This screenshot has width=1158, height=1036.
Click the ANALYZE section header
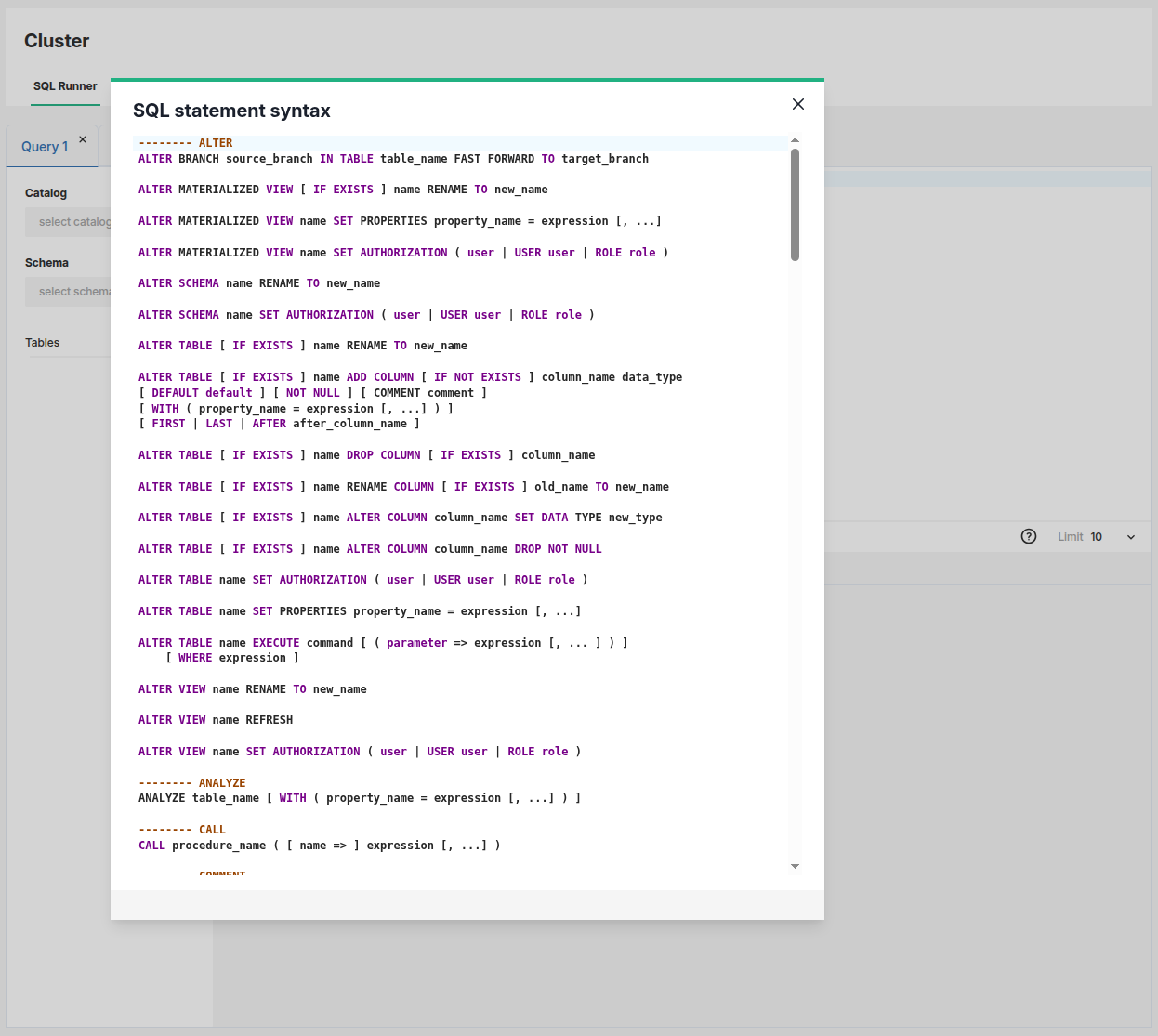pyautogui.click(x=192, y=782)
